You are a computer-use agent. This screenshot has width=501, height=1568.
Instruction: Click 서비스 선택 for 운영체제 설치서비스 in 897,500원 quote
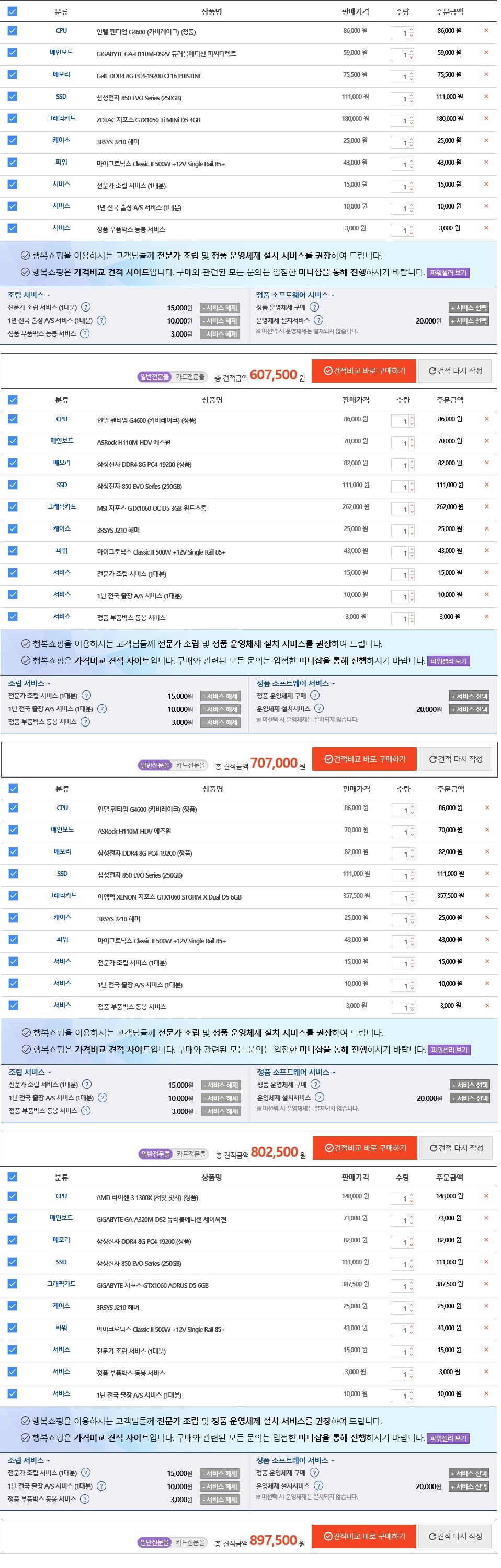(x=469, y=1486)
